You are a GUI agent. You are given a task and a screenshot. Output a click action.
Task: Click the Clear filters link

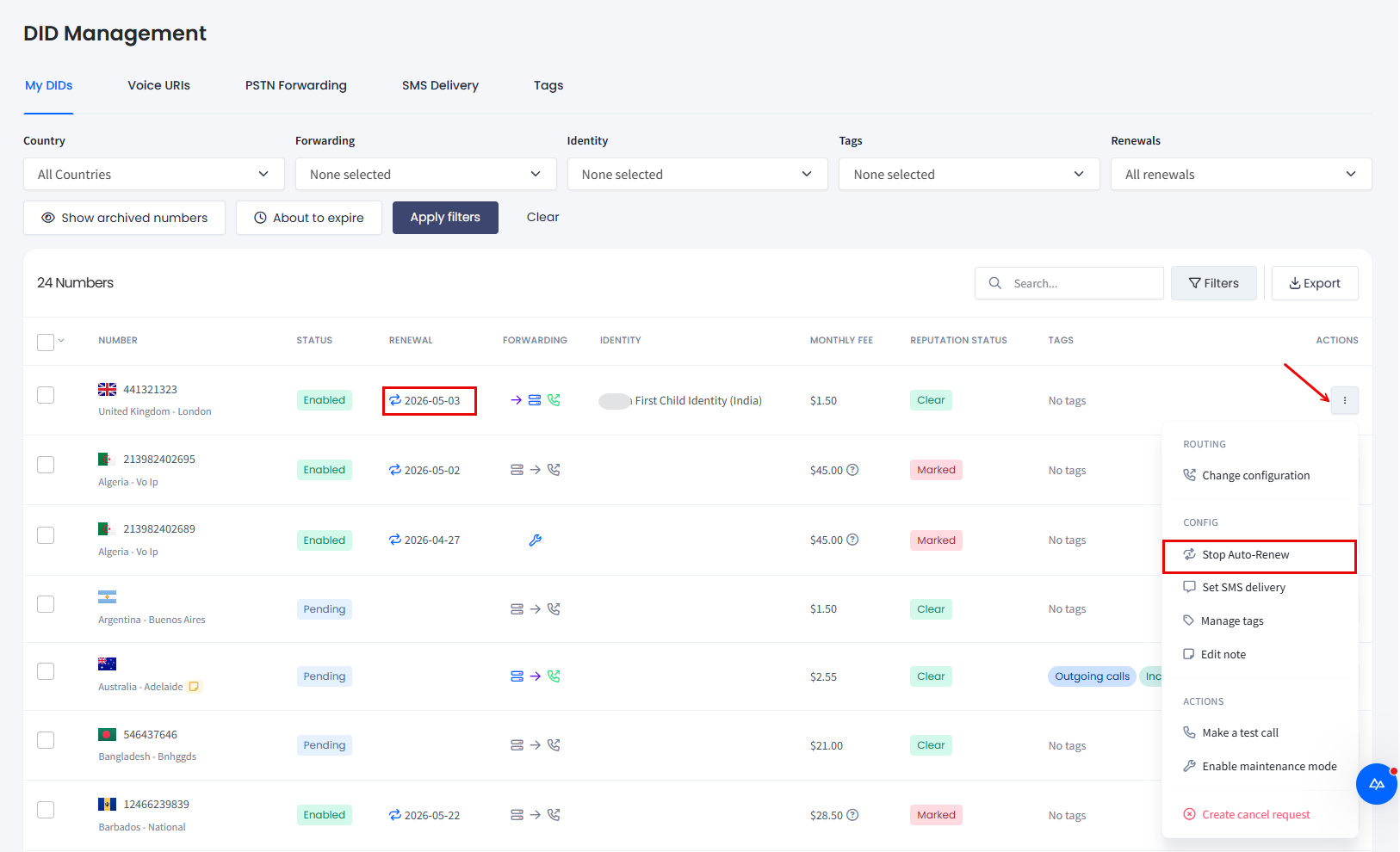(x=543, y=217)
